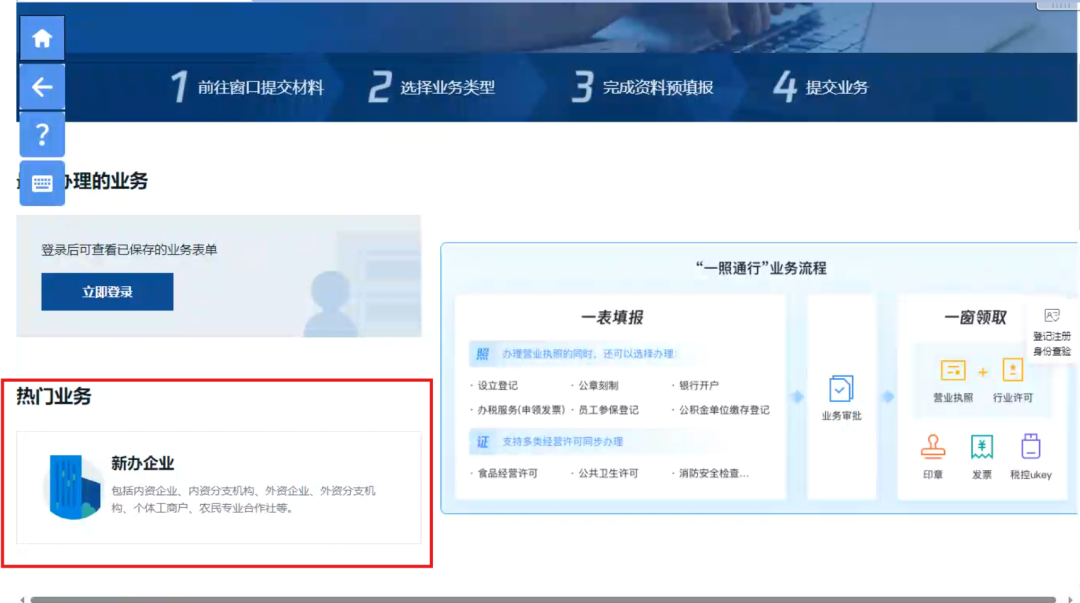Click the back arrow in the sidebar
Image resolution: width=1080 pixels, height=603 pixels.
click(x=41, y=86)
